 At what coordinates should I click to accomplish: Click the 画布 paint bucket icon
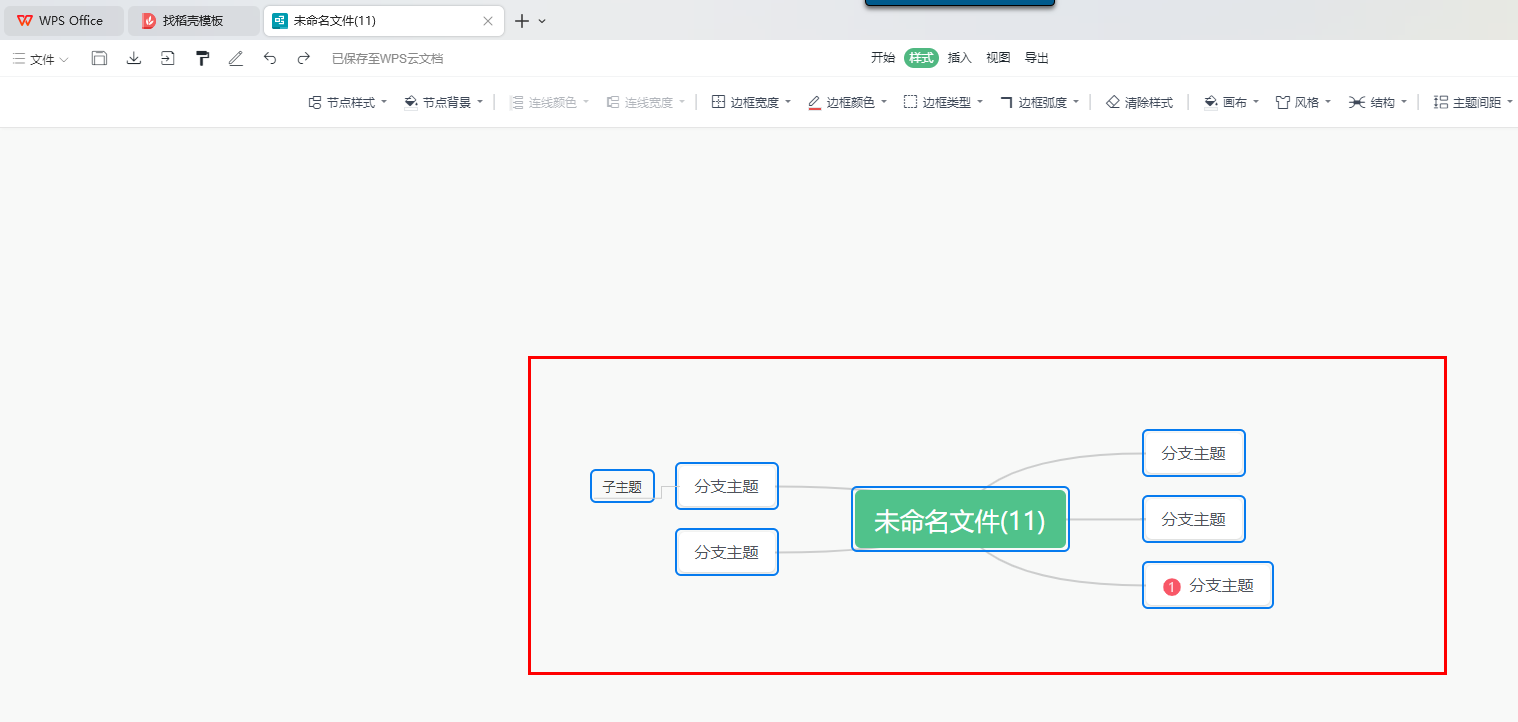[1211, 102]
